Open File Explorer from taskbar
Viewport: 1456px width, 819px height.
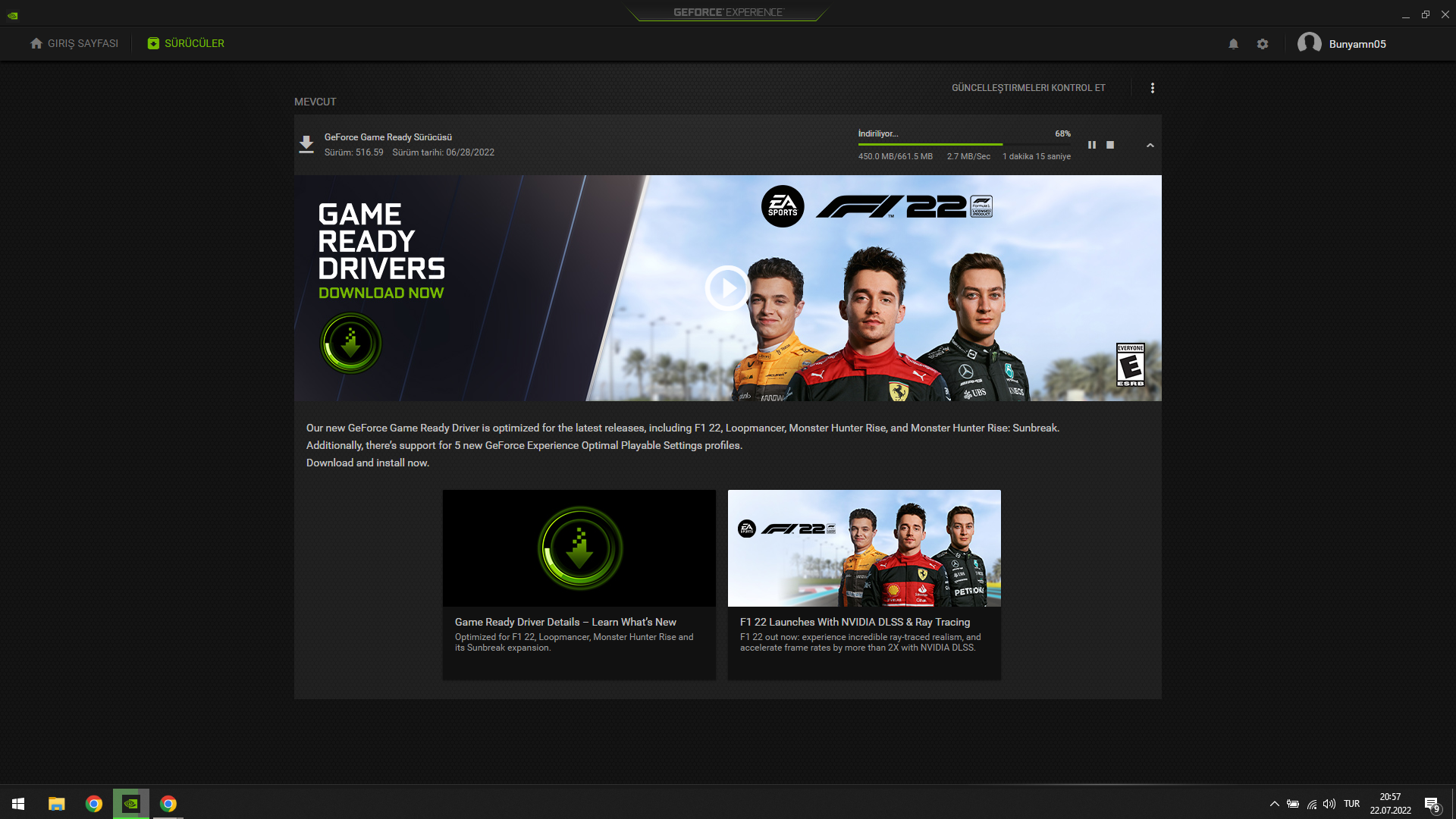[x=57, y=804]
